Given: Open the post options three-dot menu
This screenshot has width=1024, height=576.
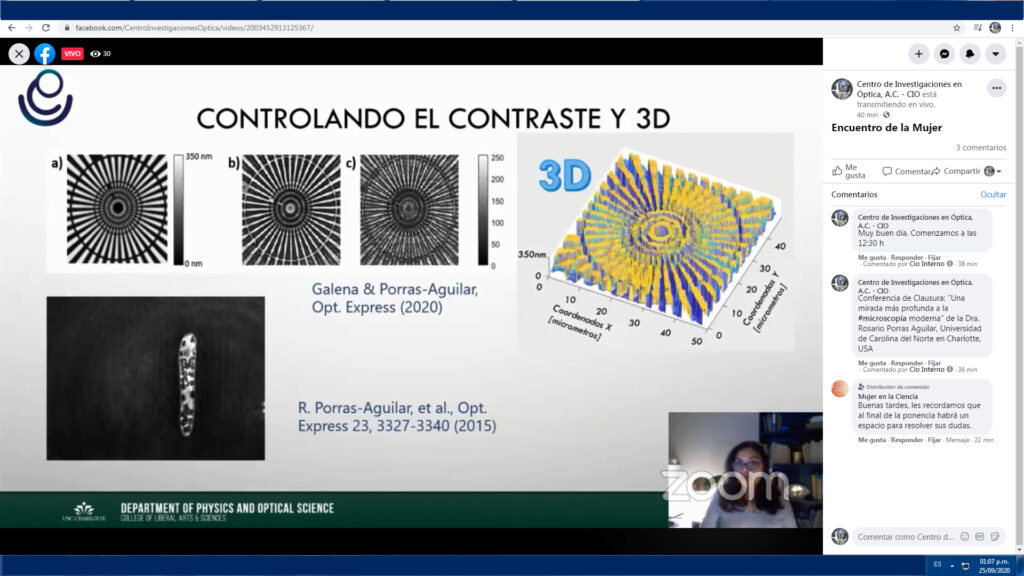Looking at the screenshot, I should (x=996, y=88).
